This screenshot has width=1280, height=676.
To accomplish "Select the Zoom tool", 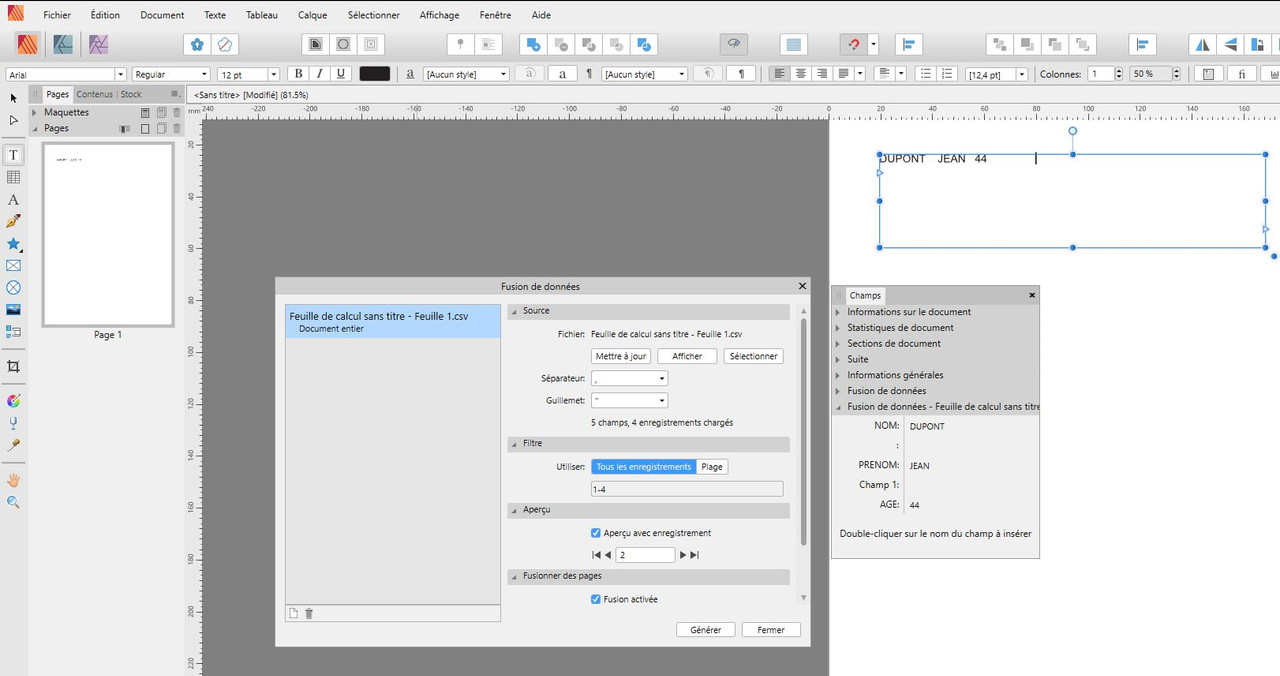I will (x=13, y=502).
